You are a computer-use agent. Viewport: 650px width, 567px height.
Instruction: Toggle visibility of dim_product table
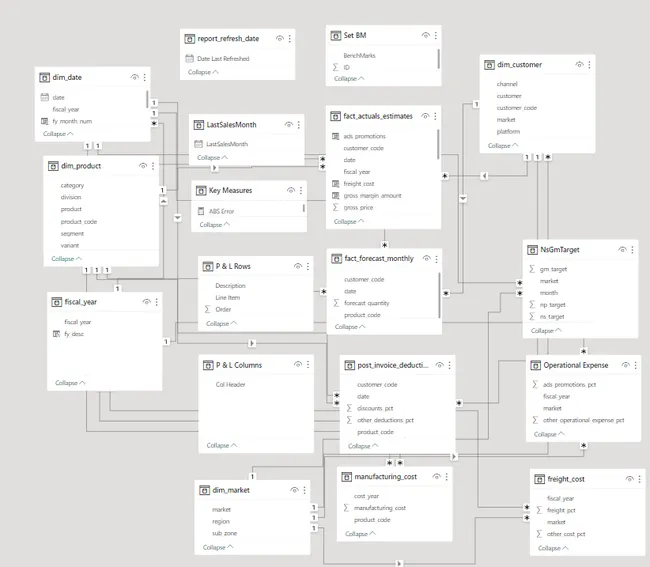[x=143, y=166]
